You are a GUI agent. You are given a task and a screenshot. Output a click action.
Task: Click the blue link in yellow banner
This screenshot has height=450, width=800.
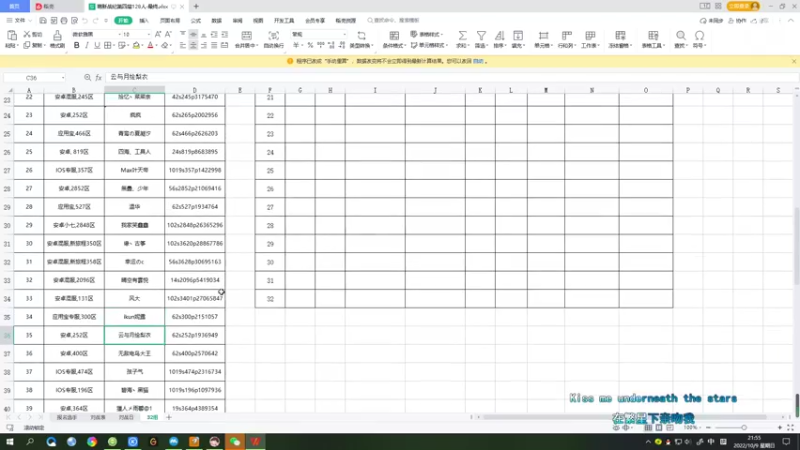(478, 61)
